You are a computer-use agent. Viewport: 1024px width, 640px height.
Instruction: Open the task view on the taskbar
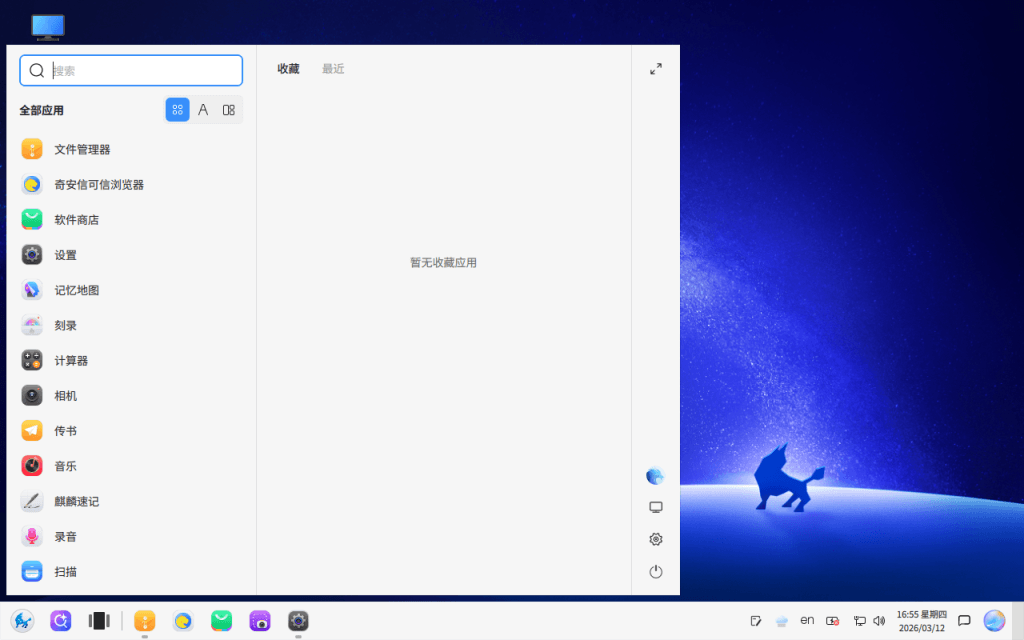click(x=99, y=621)
